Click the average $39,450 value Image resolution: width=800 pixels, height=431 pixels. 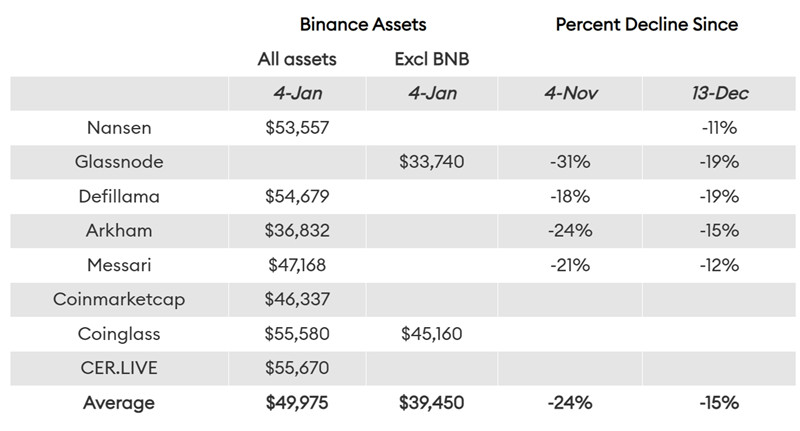point(431,403)
